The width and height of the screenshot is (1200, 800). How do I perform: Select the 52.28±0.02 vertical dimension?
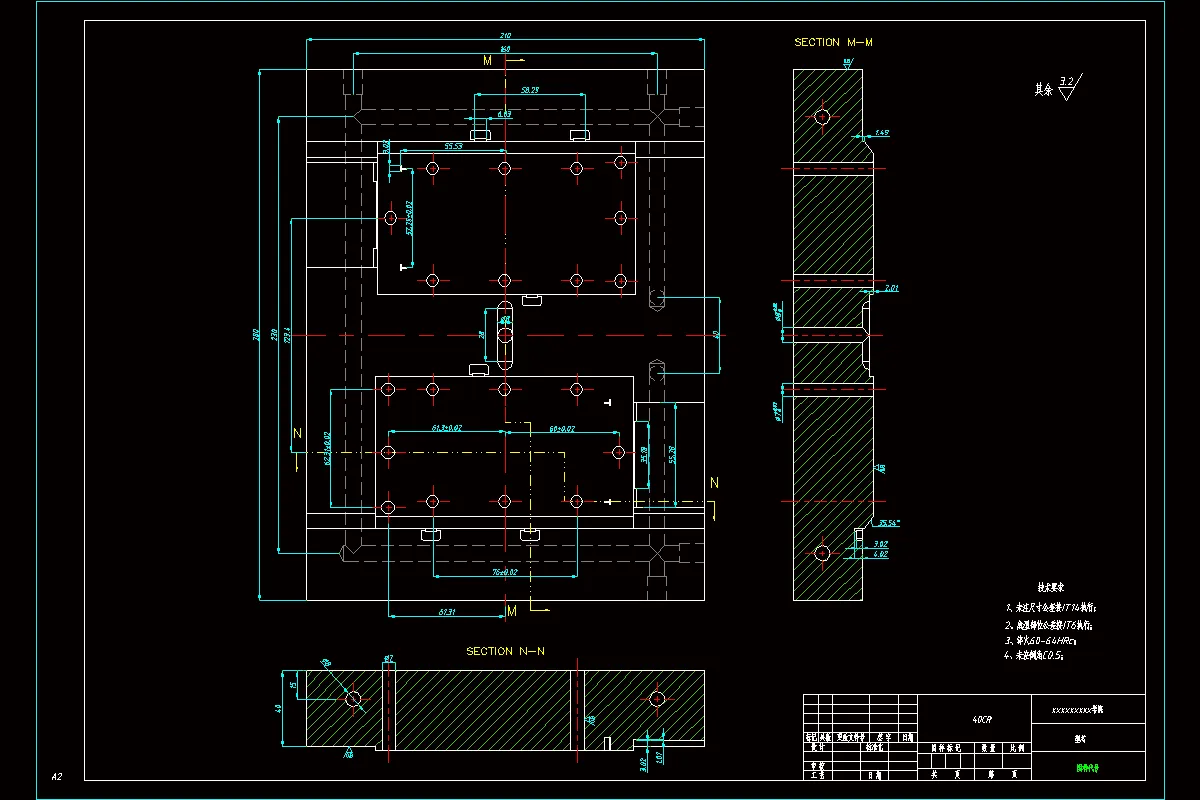coord(409,218)
